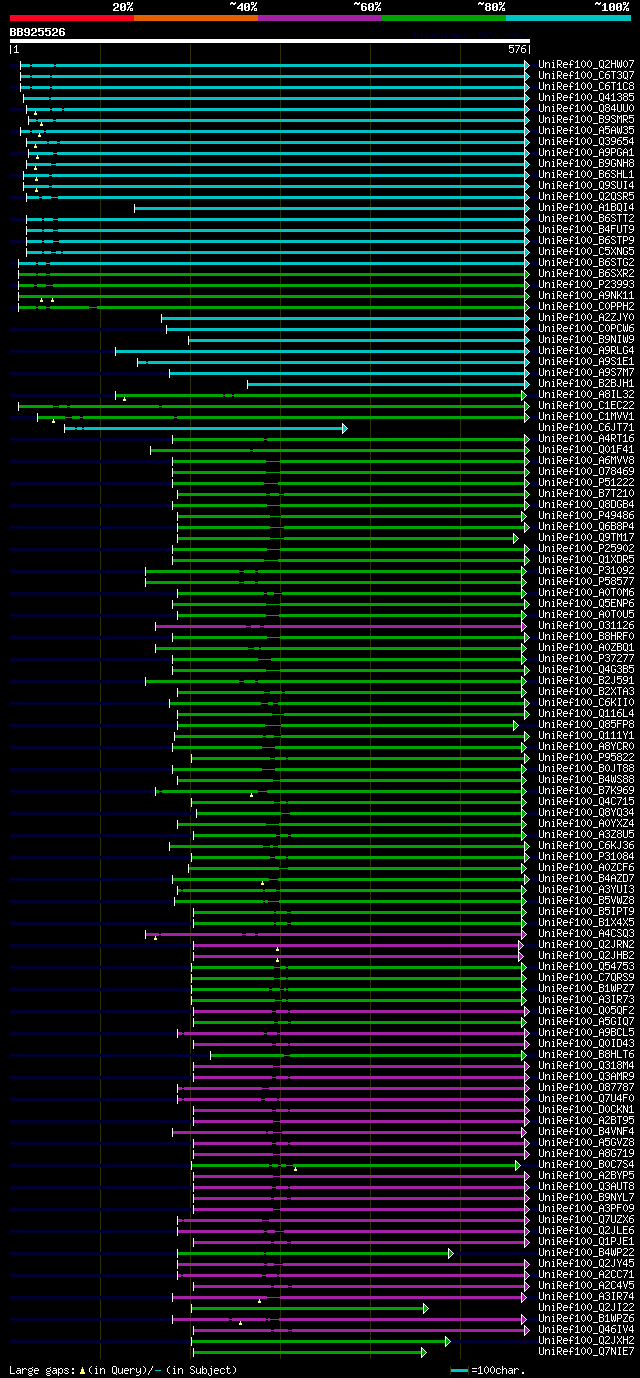
Task: Open hit UniRef100_B7T210
Action: [586, 493]
